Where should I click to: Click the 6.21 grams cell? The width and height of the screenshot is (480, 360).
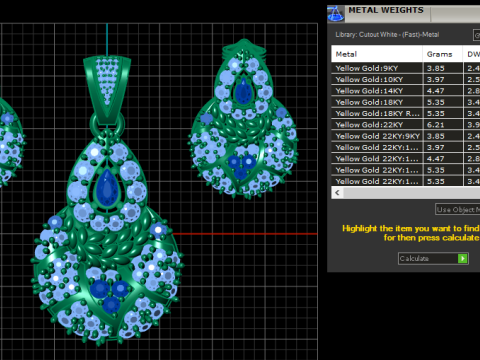(x=443, y=125)
